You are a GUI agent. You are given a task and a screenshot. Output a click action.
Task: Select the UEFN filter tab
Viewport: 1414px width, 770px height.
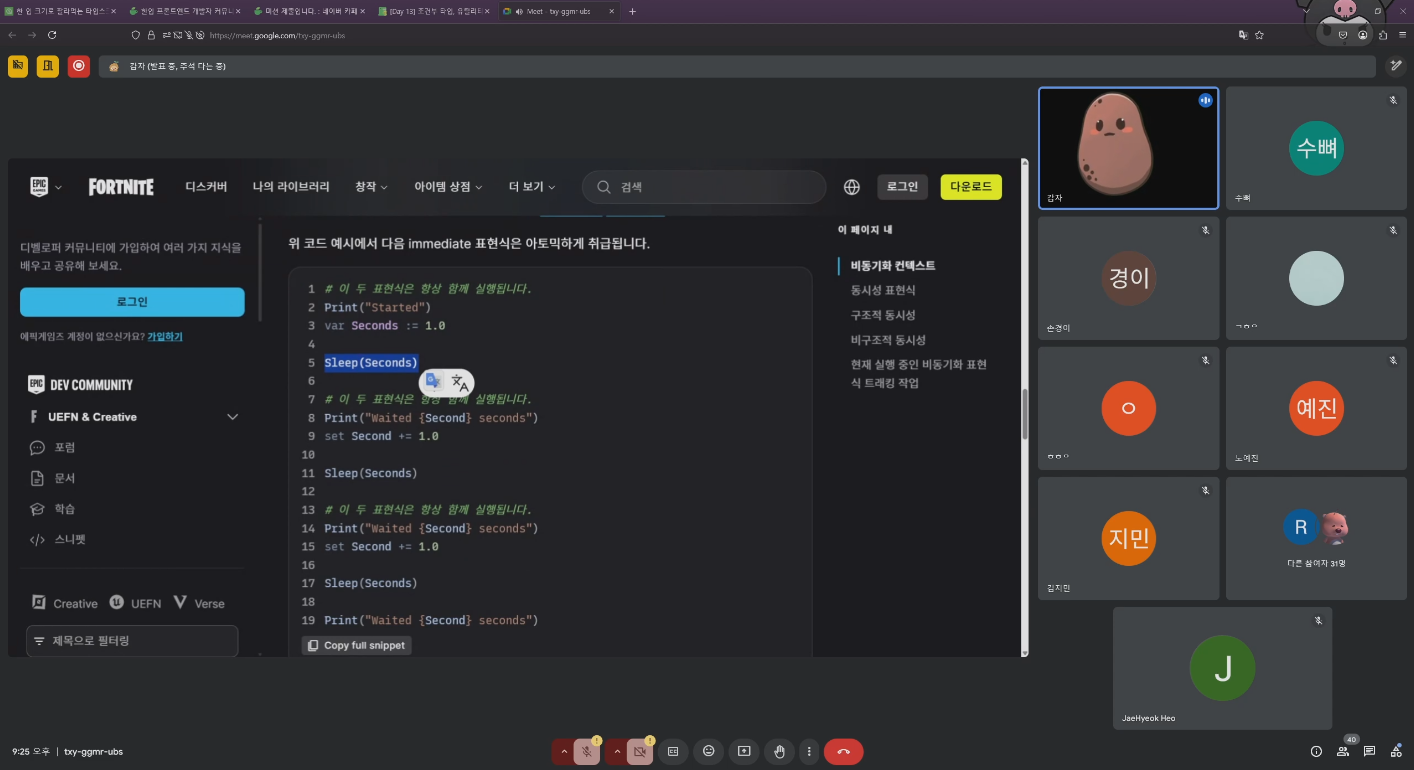point(136,603)
